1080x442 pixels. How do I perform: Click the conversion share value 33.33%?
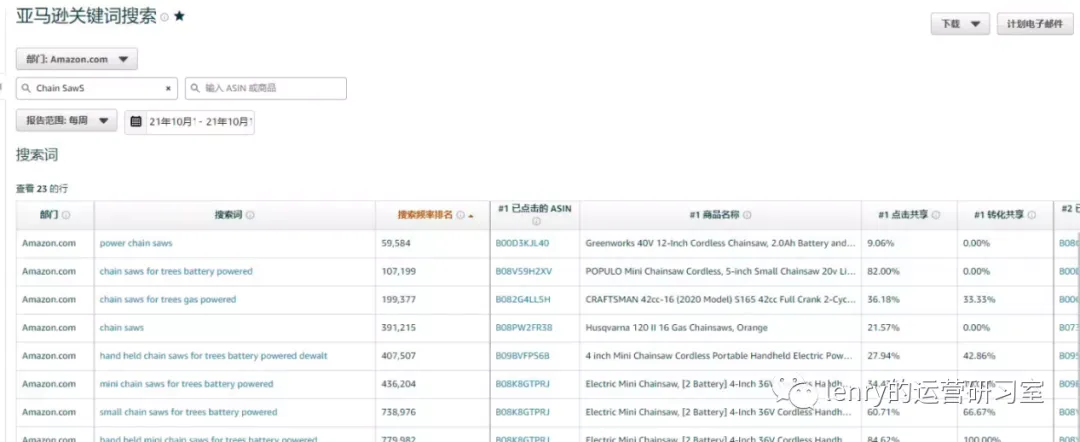[979, 299]
